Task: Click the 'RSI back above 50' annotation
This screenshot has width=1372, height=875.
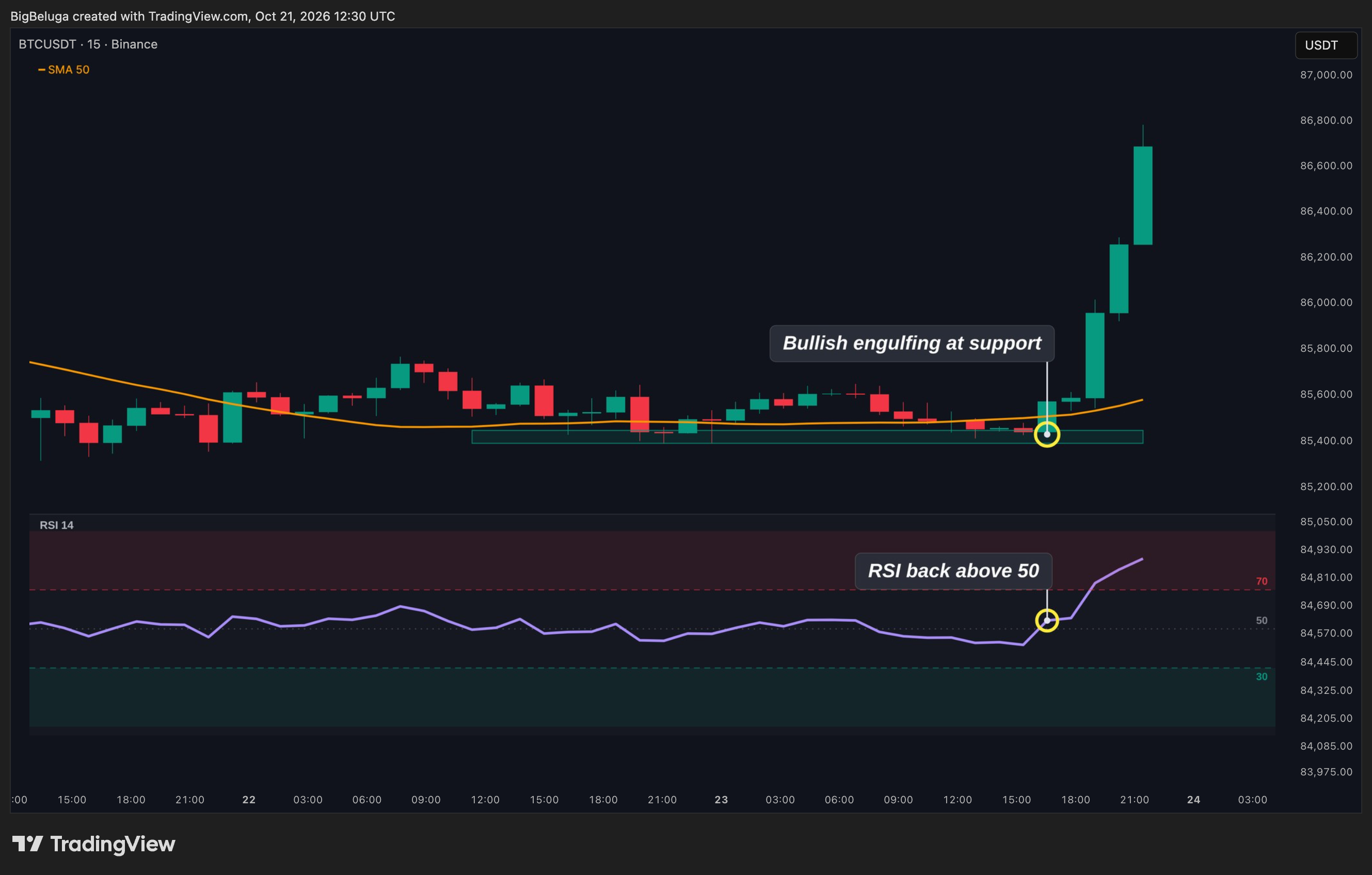Action: (953, 571)
